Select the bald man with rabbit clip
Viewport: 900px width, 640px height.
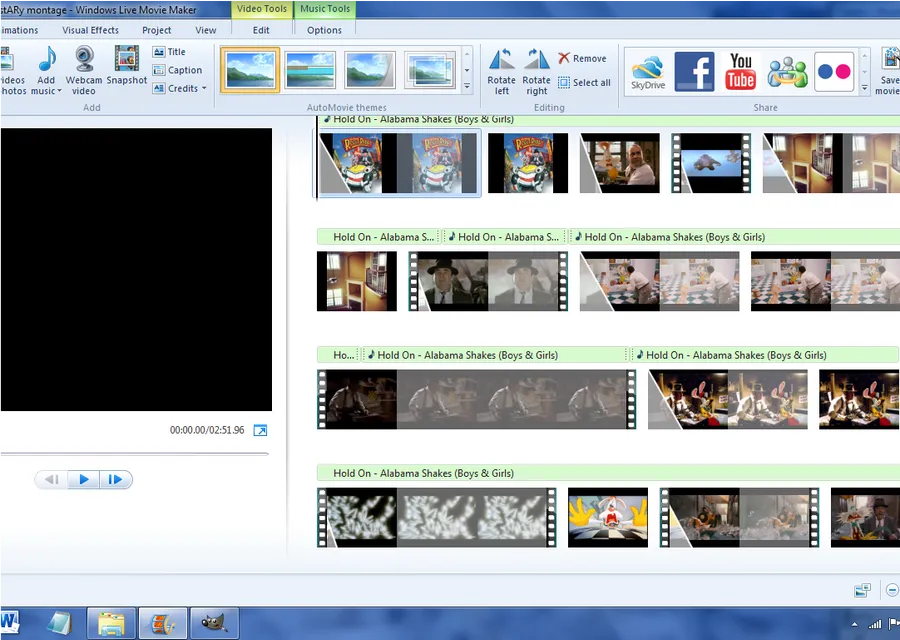[x=620, y=163]
